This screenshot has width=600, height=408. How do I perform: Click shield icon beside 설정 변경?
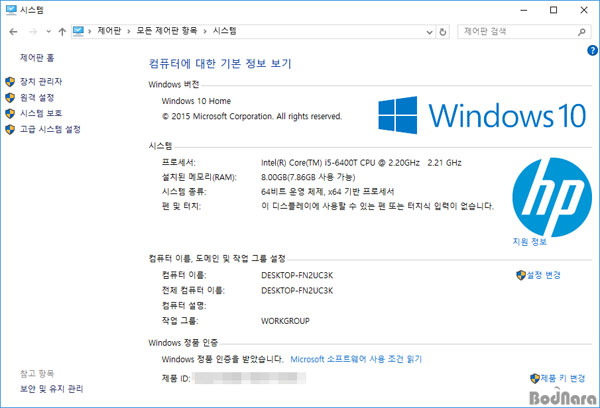coord(520,275)
